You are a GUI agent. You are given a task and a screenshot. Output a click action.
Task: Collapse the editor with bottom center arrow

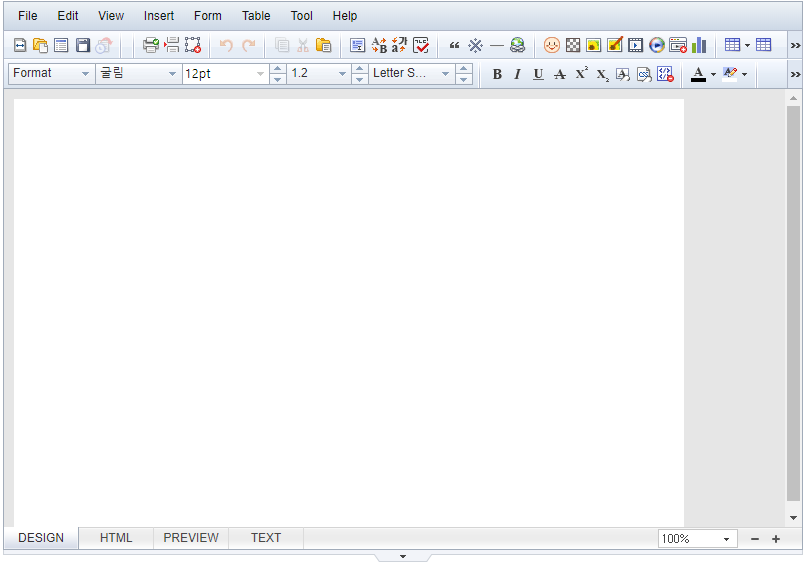tap(403, 557)
